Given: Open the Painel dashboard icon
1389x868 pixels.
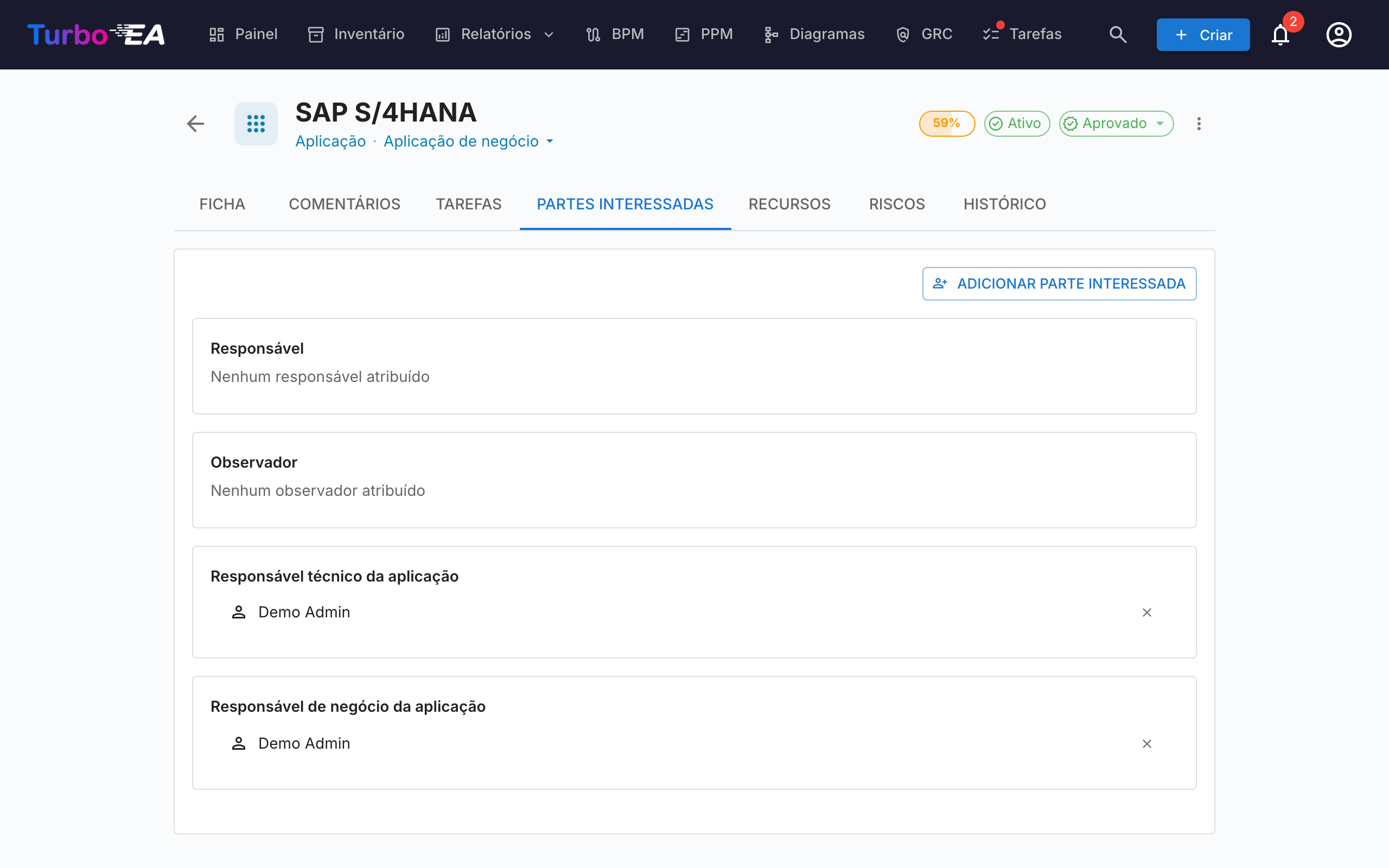Looking at the screenshot, I should pos(216,34).
